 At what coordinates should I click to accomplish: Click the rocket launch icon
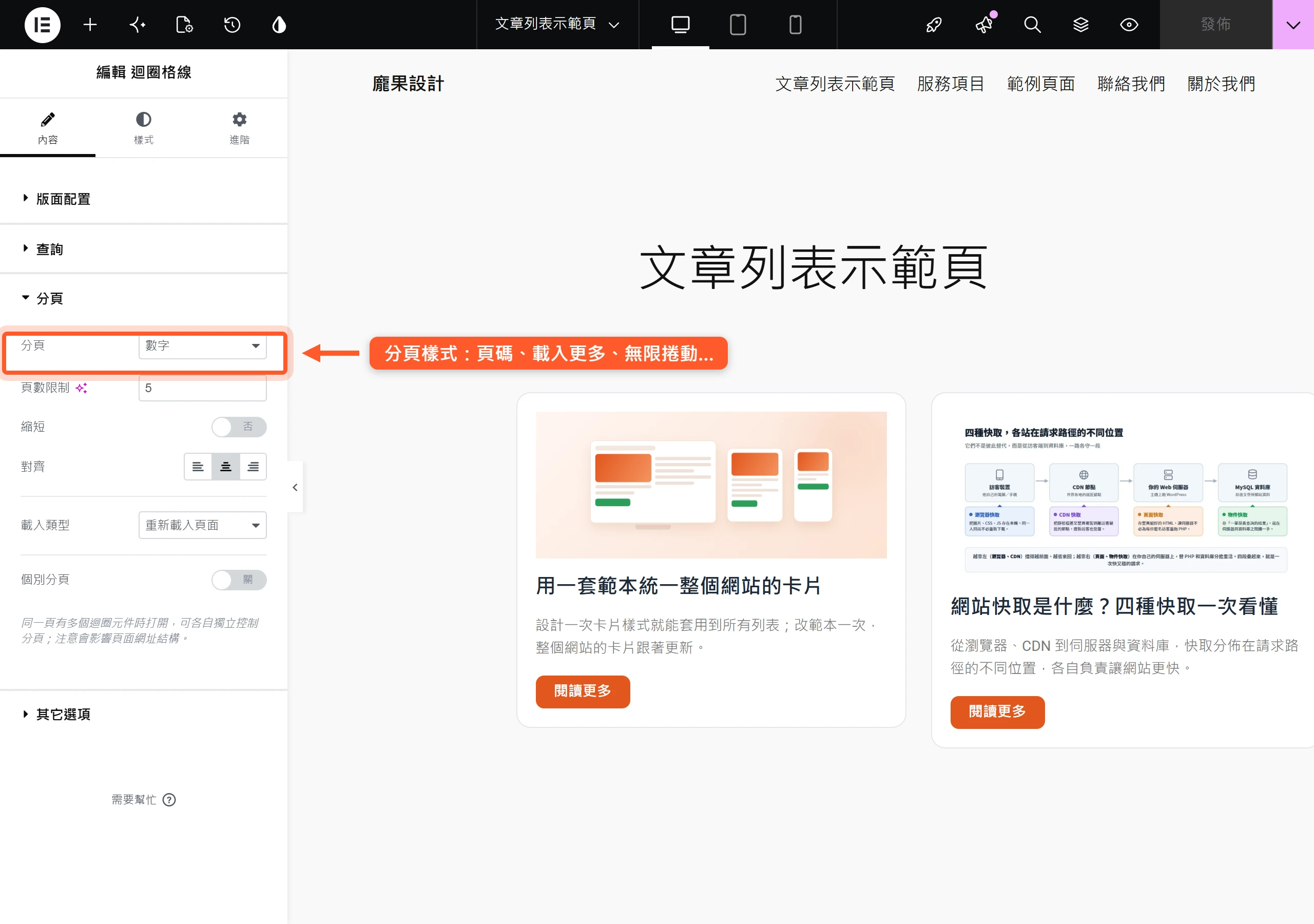click(x=934, y=25)
